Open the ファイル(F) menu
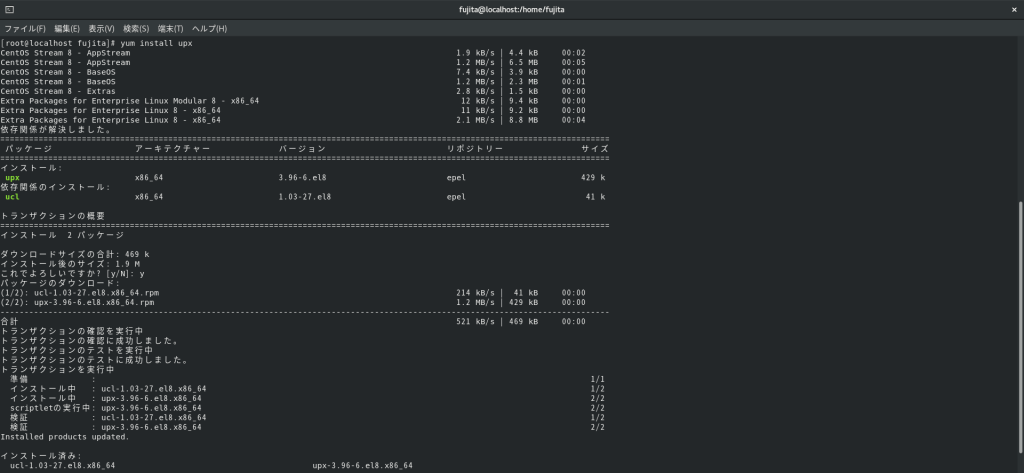Image resolution: width=1024 pixels, height=473 pixels. point(24,28)
